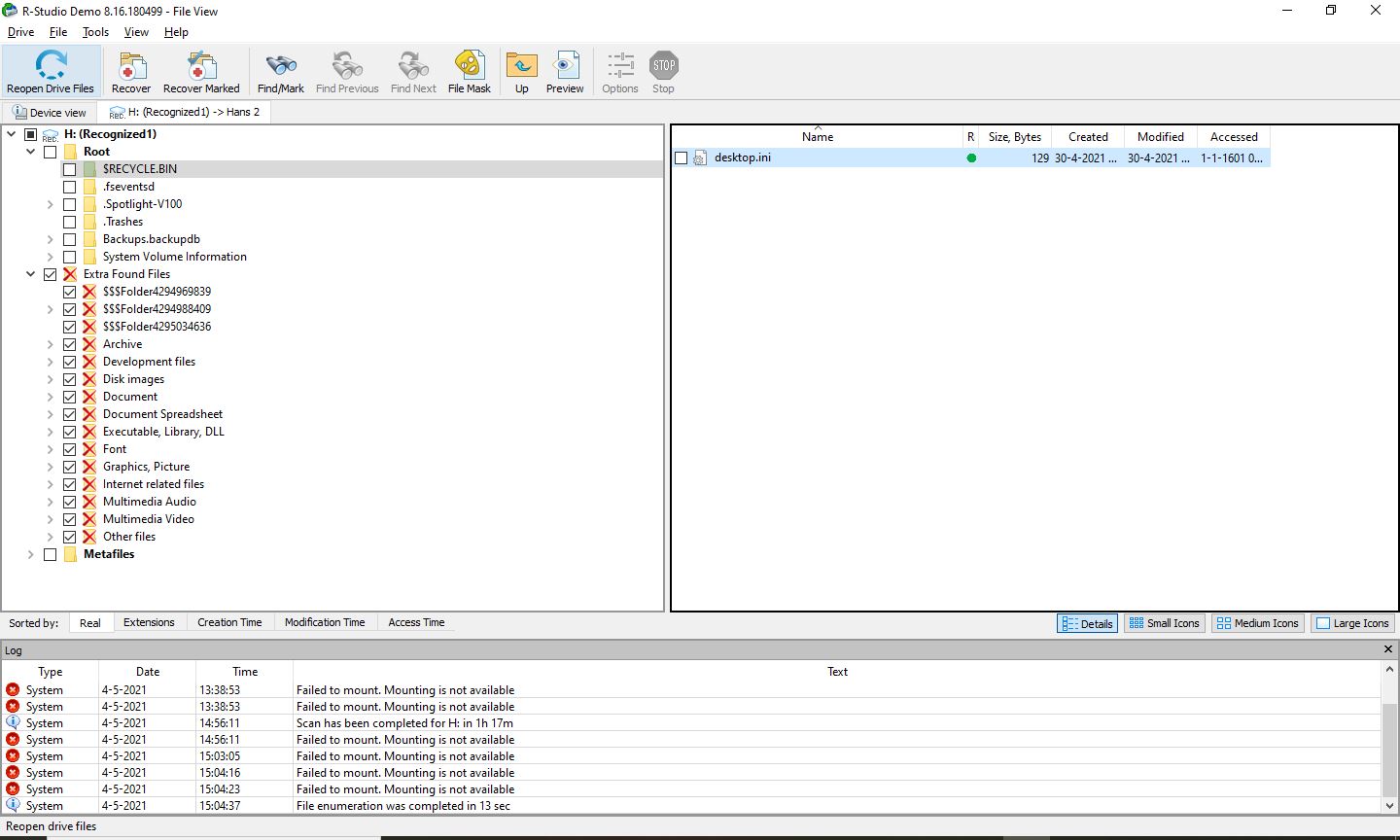
Task: Expand the Development files node
Action: pos(51,362)
